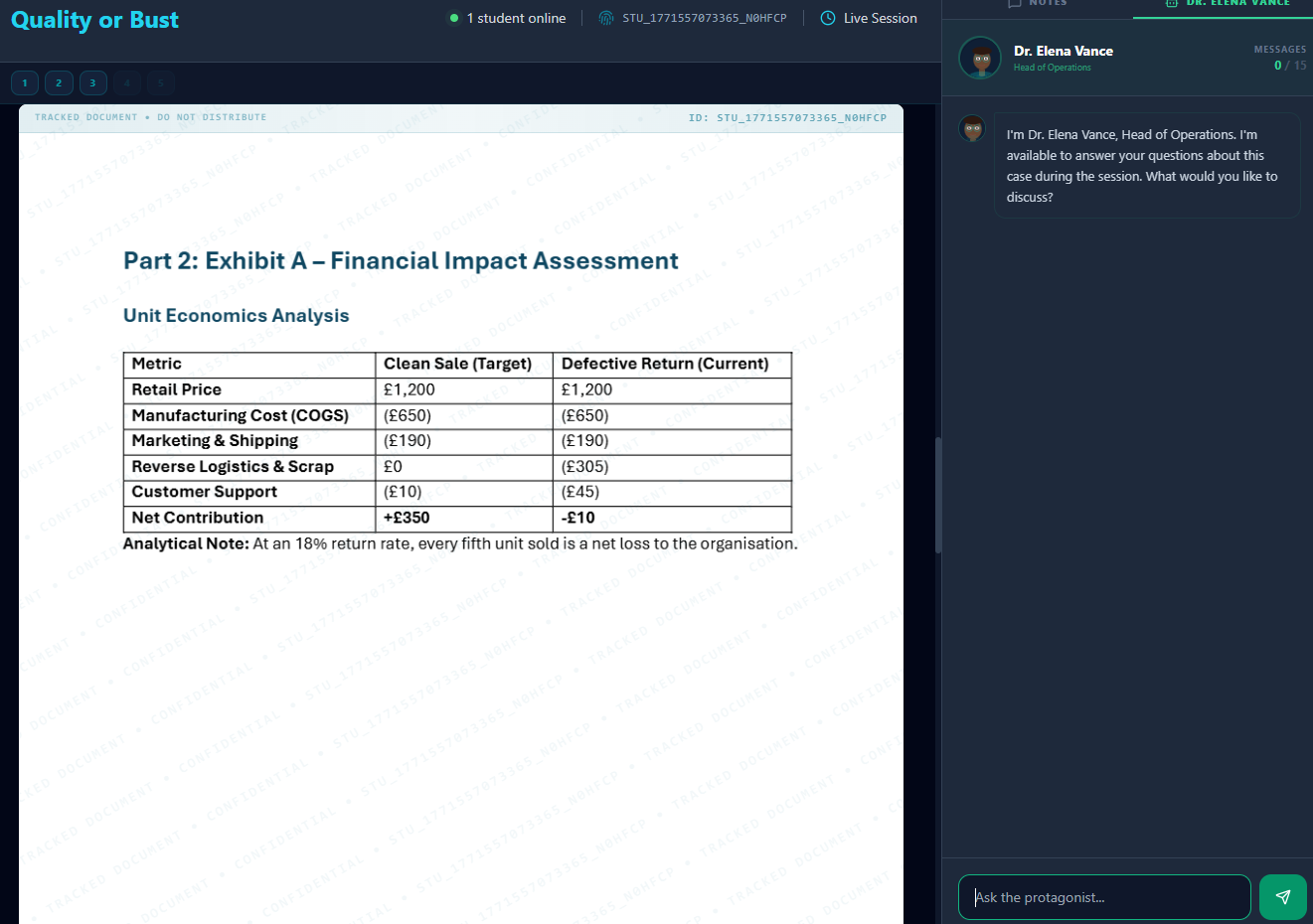Screen dimensions: 1313x924
Task: Click the 'Part 2: Exhibit A' heading
Action: pyautogui.click(x=401, y=260)
